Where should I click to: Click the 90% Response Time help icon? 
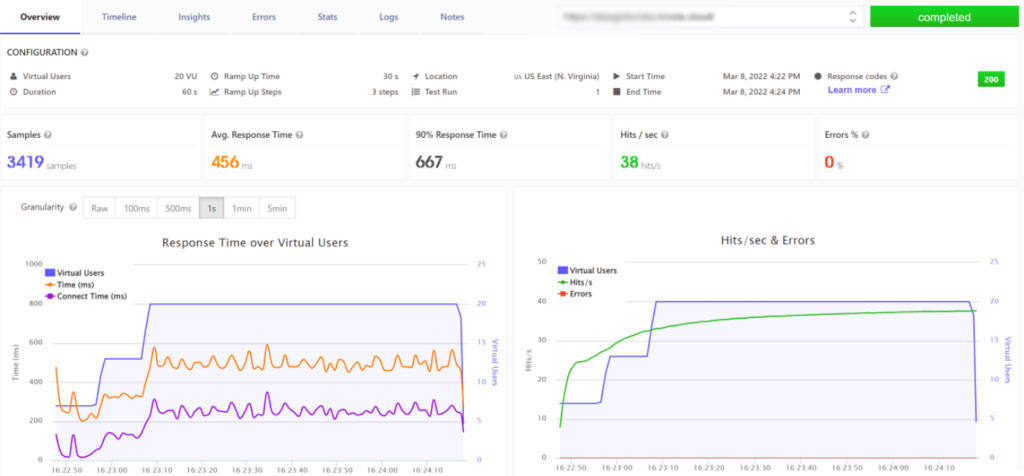tap(504, 135)
